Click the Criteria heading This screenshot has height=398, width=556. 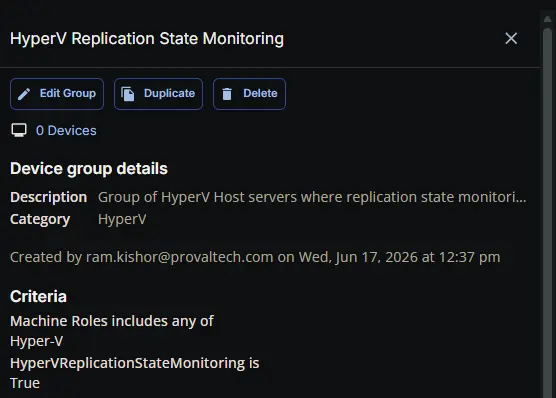[x=38, y=297]
